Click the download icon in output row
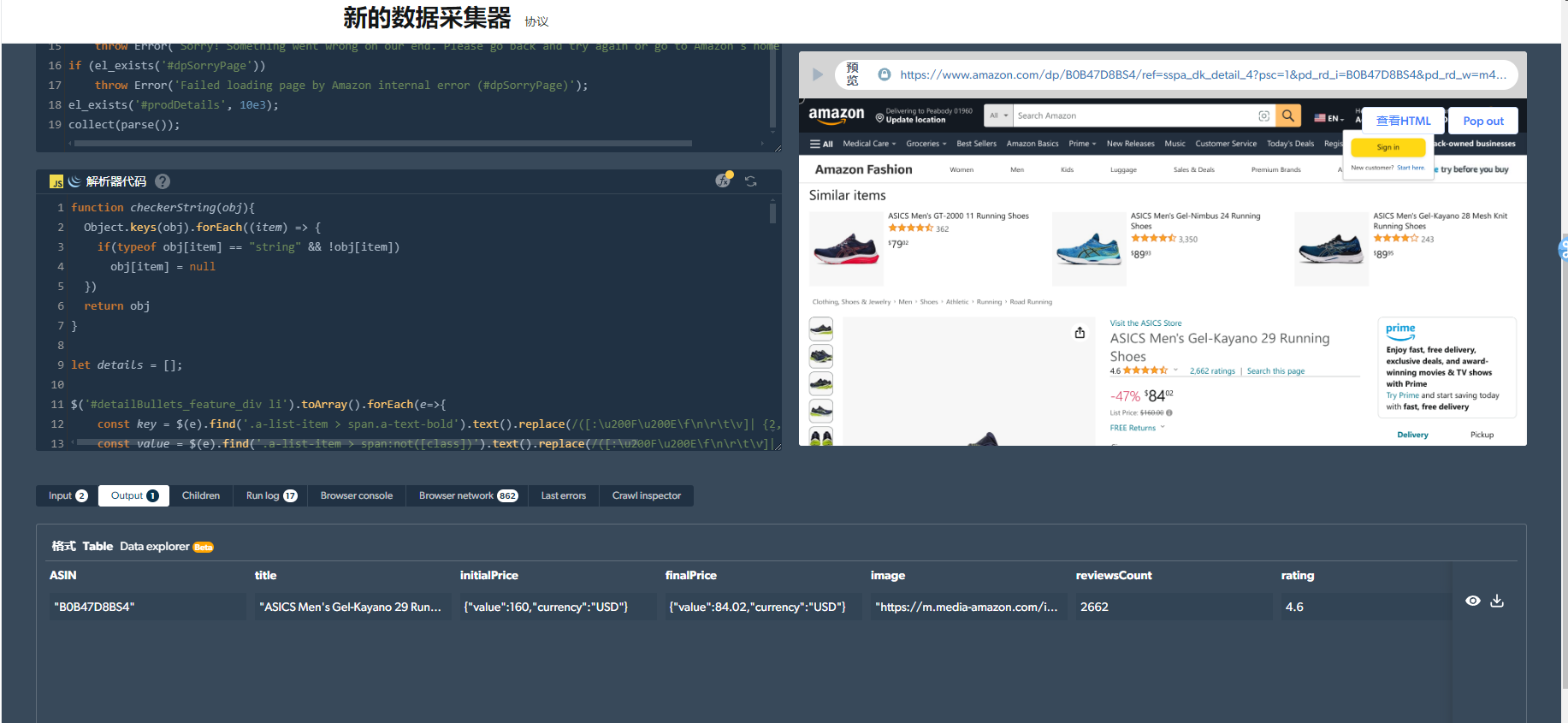Image resolution: width=1568 pixels, height=723 pixels. 1497,601
